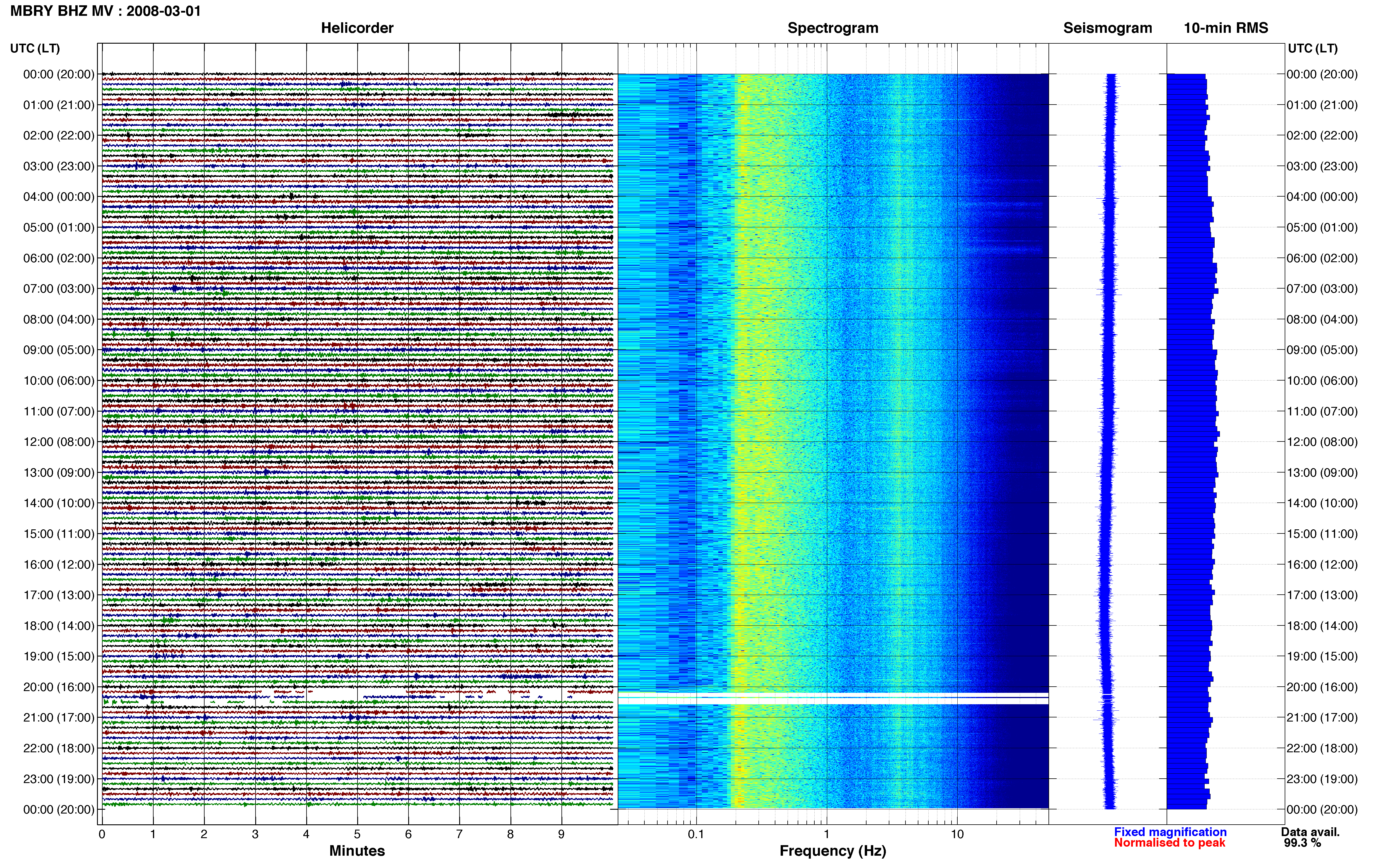Click the '10-min RMS' panel heading
This screenshot has width=1389, height=868.
point(1226,28)
